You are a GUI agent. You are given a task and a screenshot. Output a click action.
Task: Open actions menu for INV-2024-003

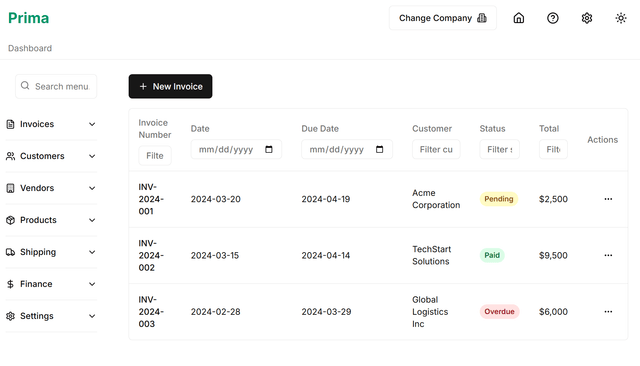point(608,312)
